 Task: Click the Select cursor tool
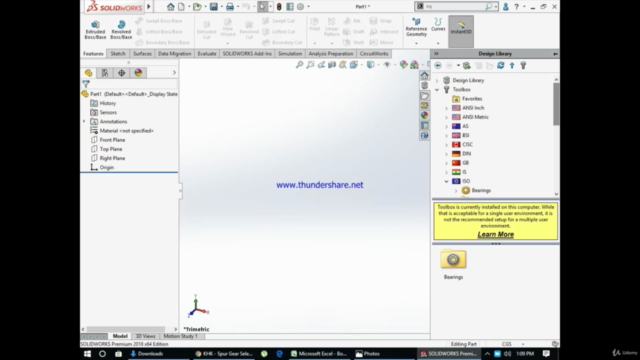262,7
